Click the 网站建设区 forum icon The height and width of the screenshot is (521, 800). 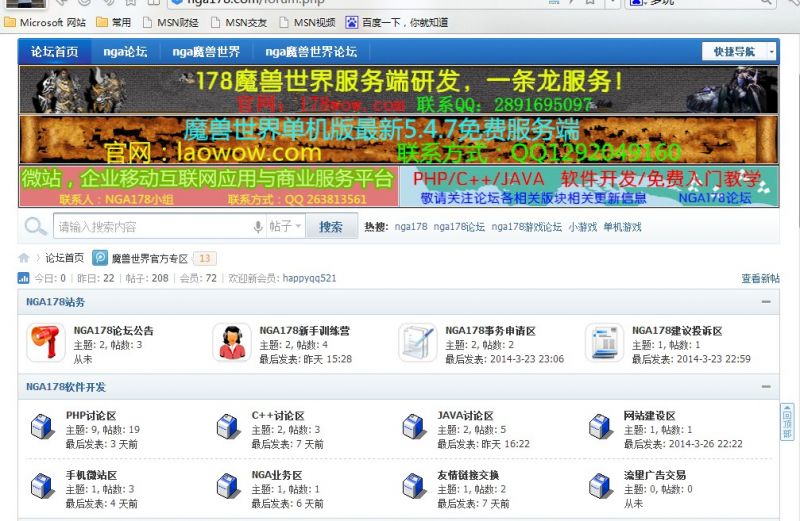601,427
